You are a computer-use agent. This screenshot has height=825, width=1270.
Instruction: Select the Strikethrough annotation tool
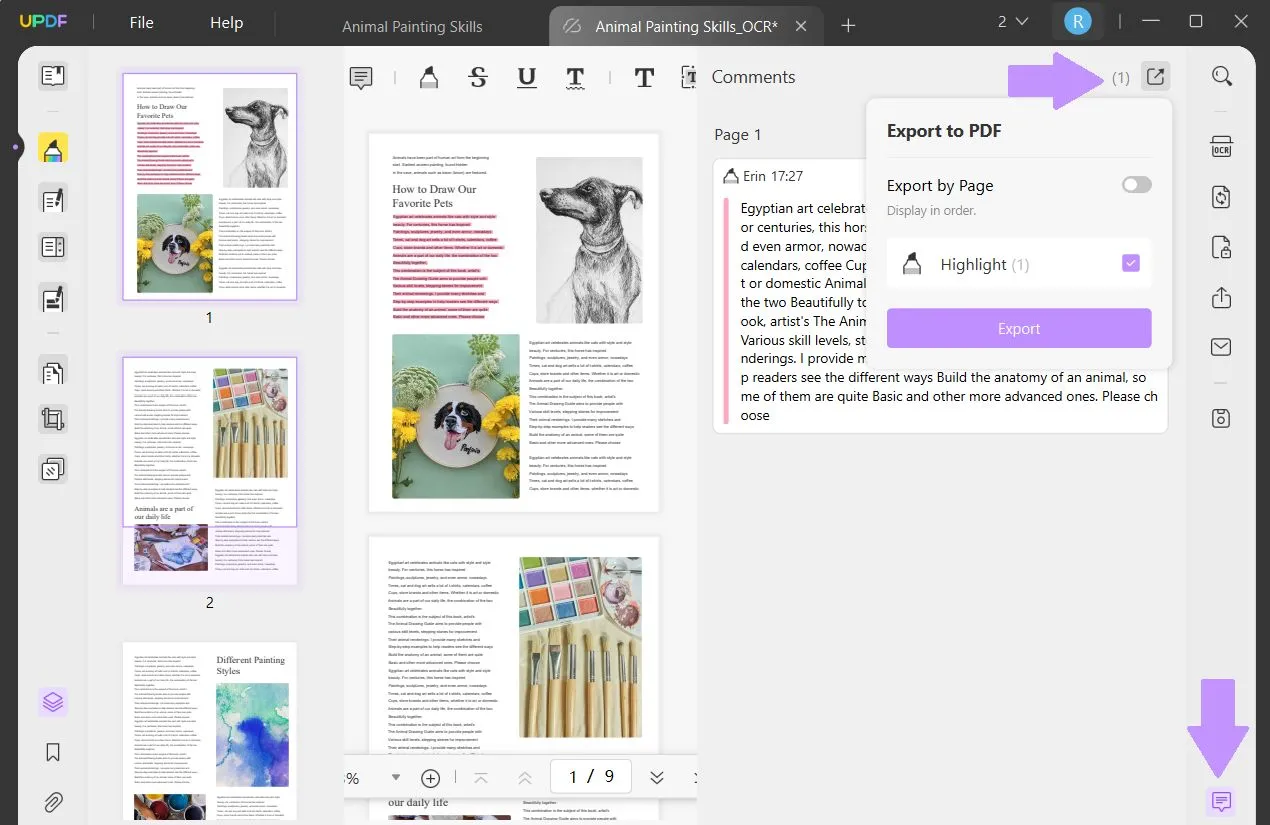pos(478,77)
